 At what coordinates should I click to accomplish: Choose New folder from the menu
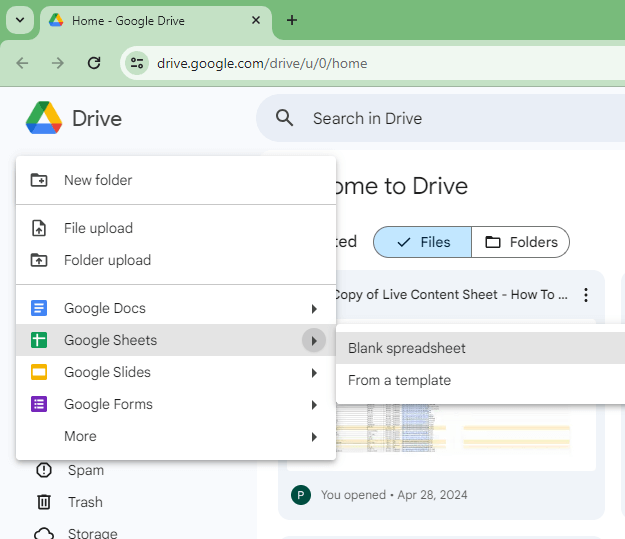[176, 180]
